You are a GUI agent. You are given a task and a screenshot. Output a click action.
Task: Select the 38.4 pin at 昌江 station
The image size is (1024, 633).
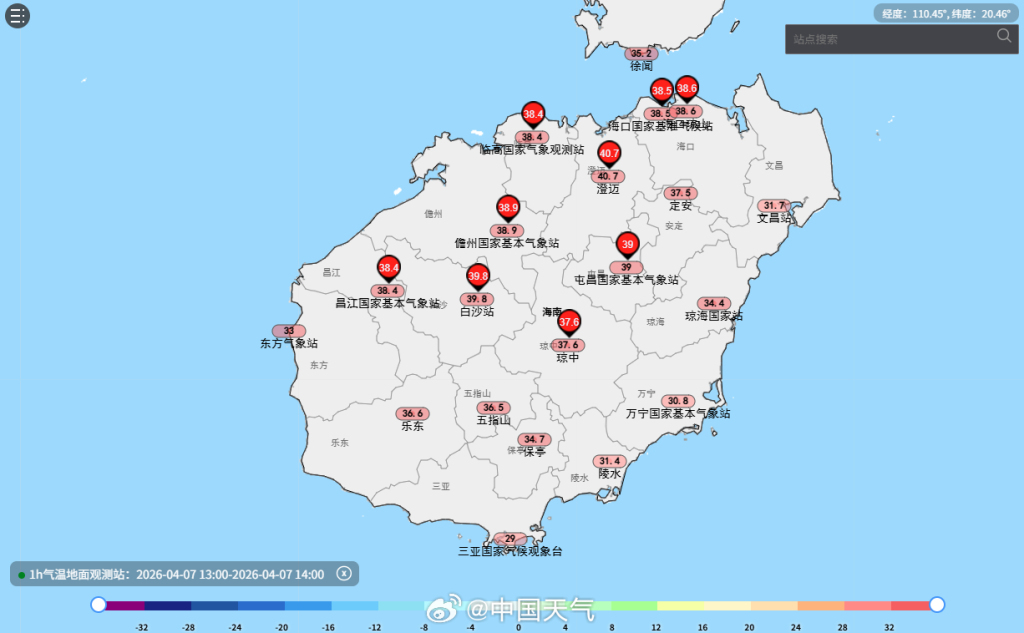pyautogui.click(x=388, y=269)
